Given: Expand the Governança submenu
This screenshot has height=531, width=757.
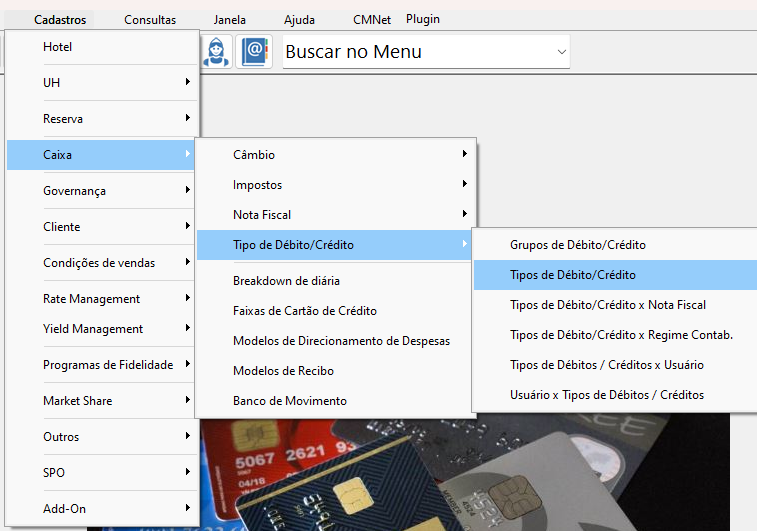Looking at the screenshot, I should pyautogui.click(x=102, y=191).
